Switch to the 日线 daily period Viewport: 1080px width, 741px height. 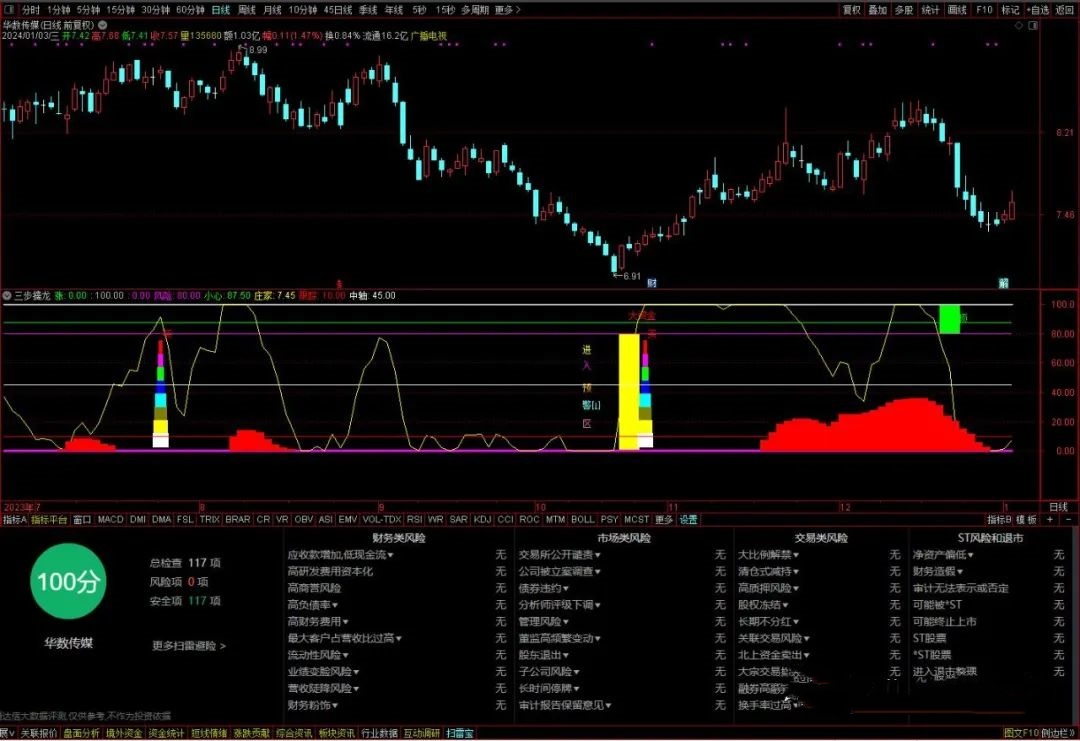(x=220, y=9)
